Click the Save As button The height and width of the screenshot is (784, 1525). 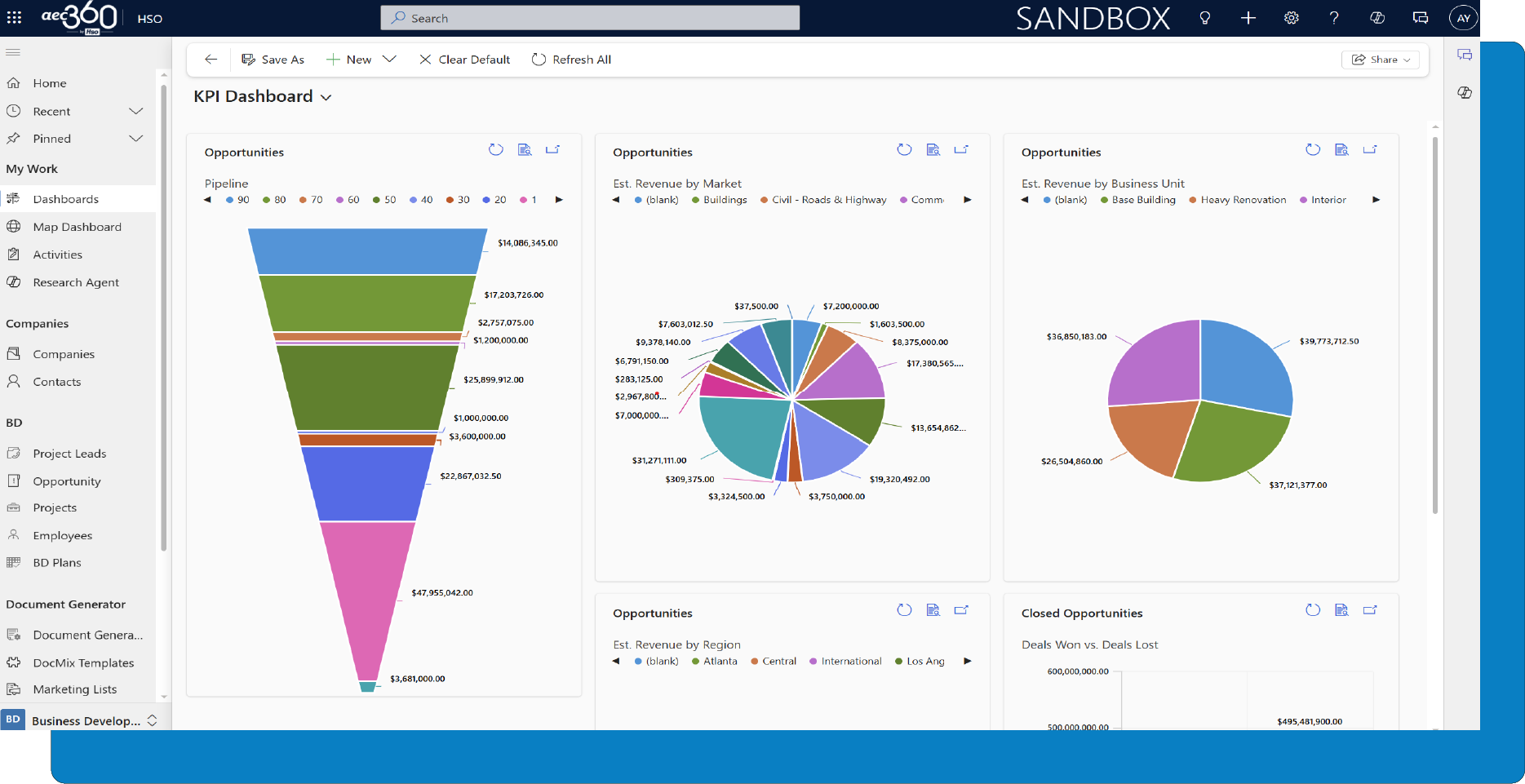tap(273, 60)
